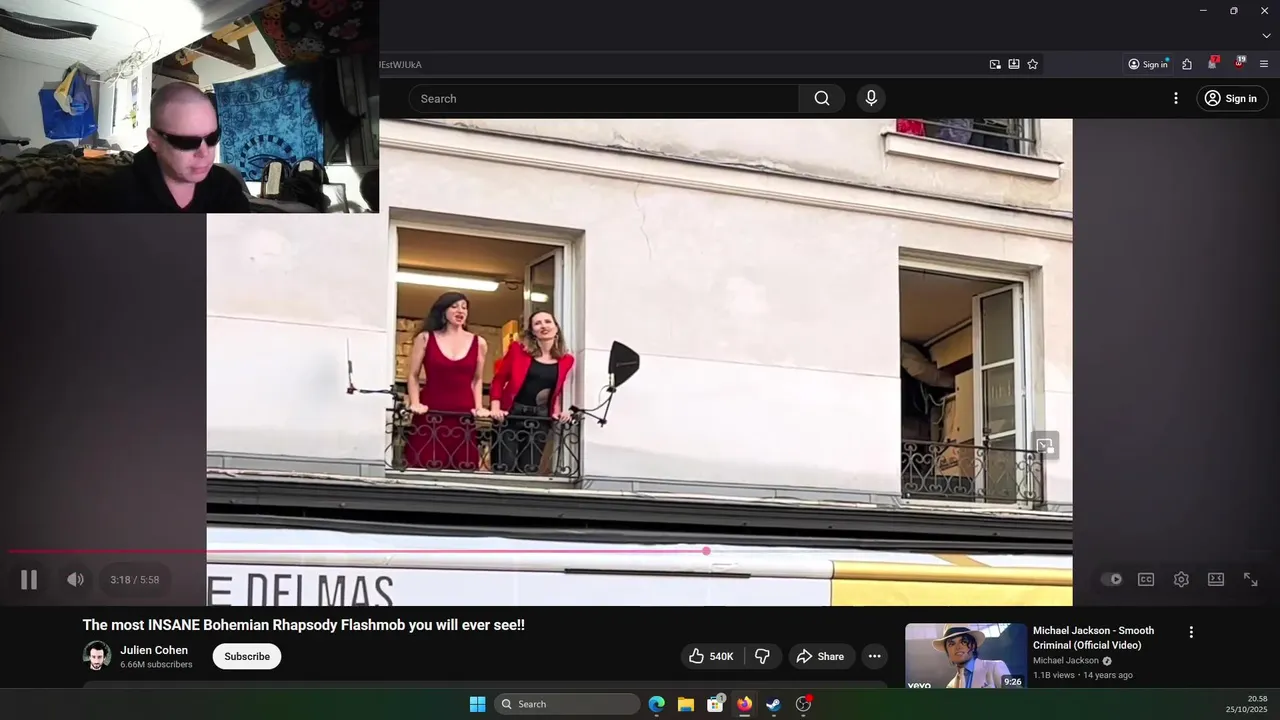
Task: Sign in to YouTube
Action: (x=1231, y=98)
